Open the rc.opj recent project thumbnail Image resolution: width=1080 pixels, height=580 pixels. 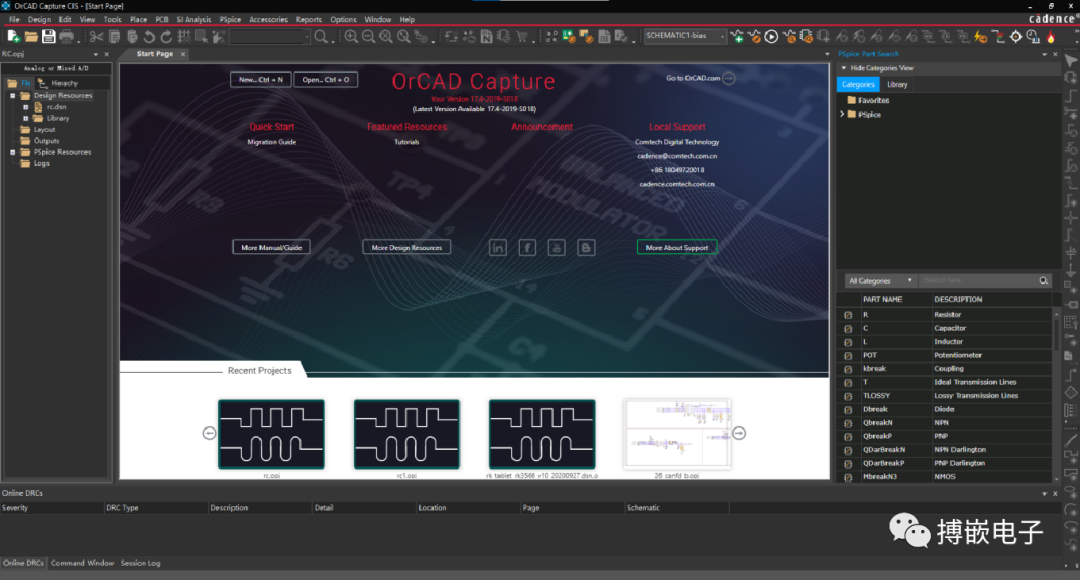click(271, 435)
